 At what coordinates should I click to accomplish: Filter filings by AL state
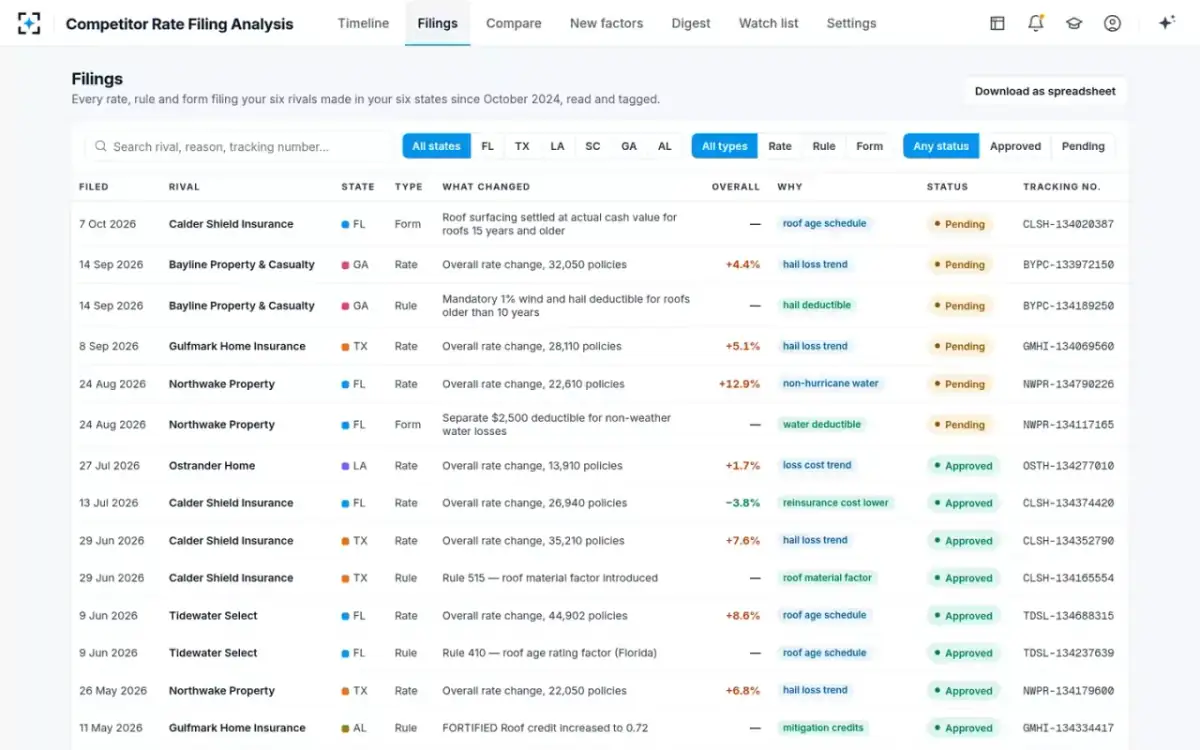pos(664,146)
